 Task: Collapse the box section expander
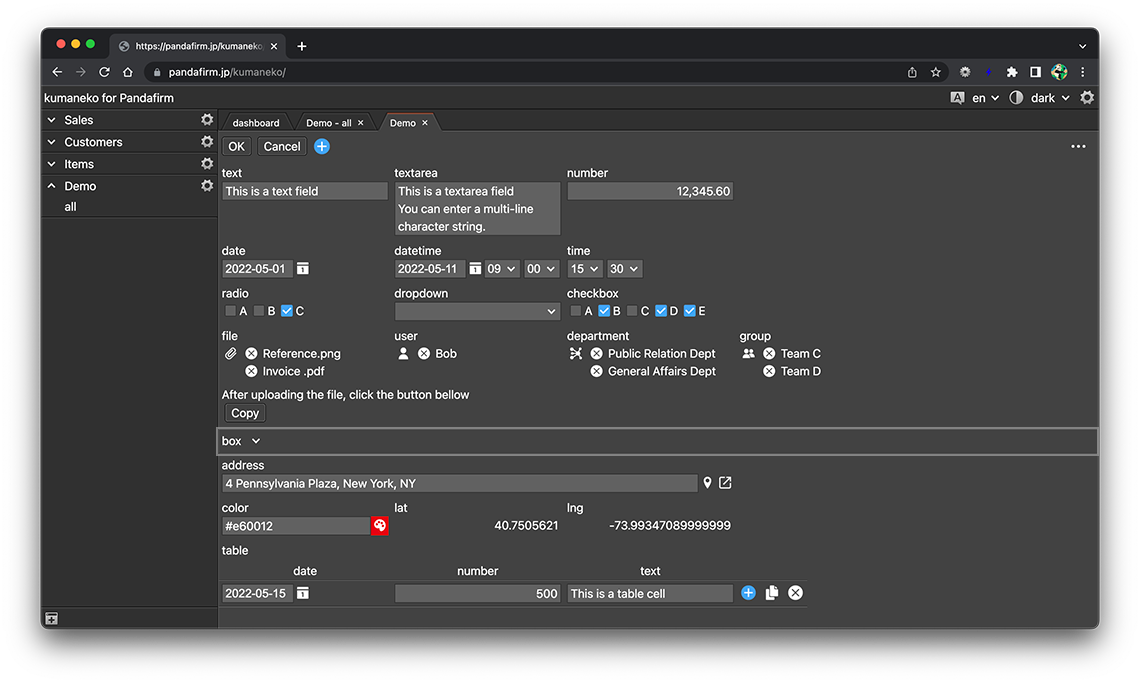(x=256, y=441)
